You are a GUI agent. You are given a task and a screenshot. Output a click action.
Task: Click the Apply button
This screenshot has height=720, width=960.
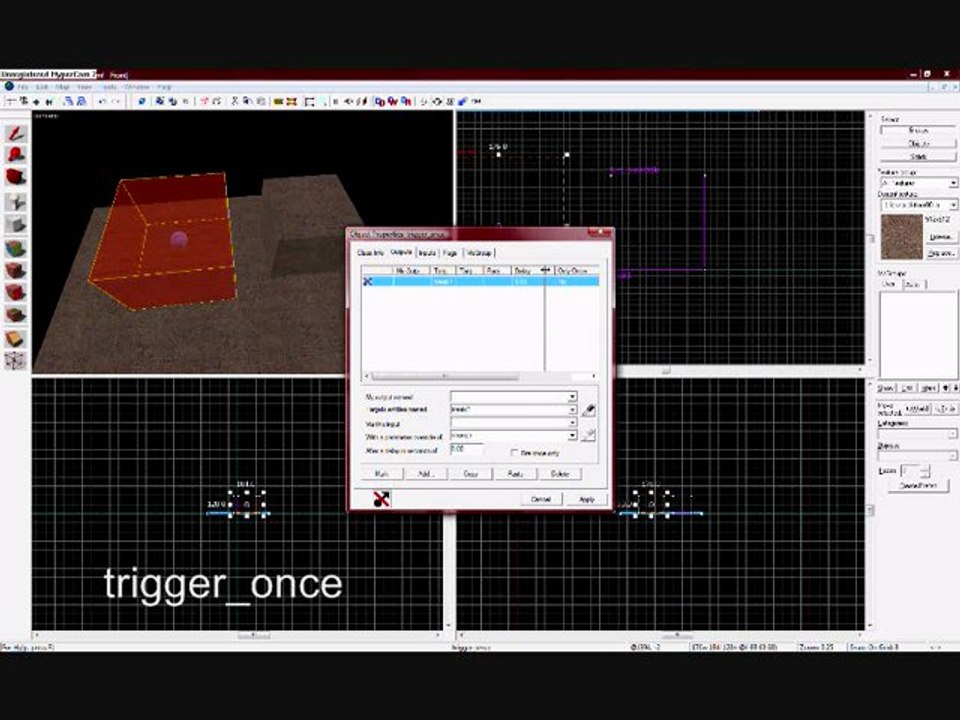click(587, 500)
